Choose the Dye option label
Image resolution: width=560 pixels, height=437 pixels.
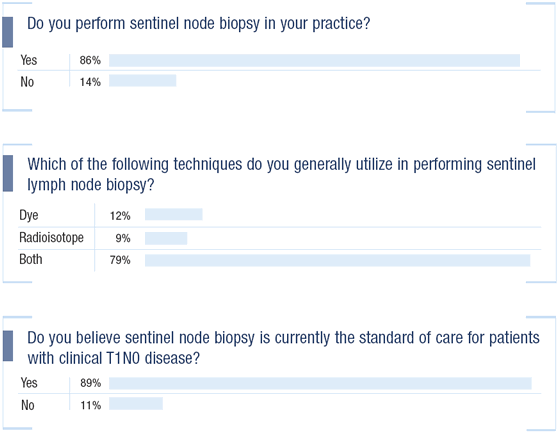[29, 216]
